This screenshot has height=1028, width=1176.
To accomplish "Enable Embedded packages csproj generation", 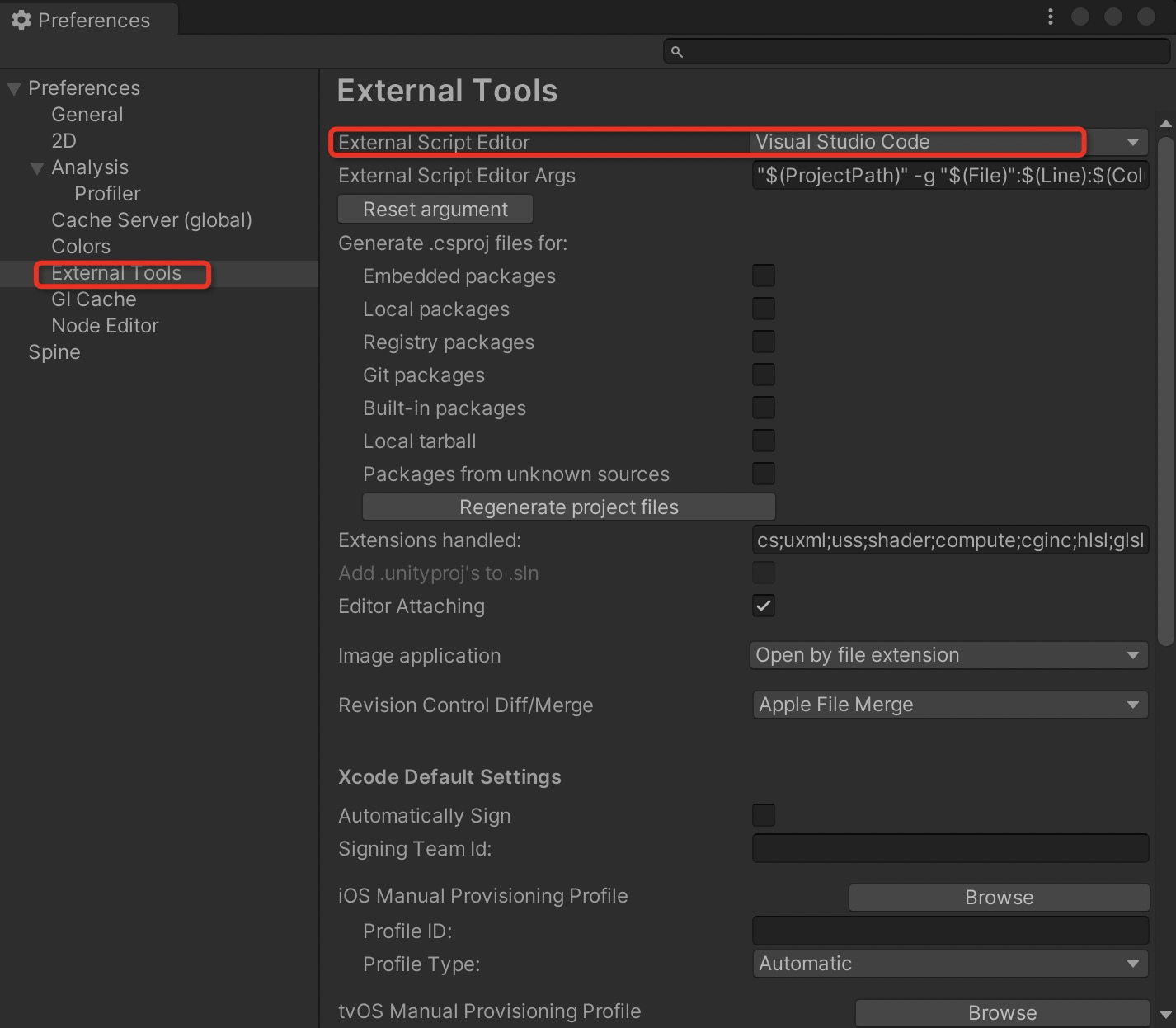I will 764,276.
